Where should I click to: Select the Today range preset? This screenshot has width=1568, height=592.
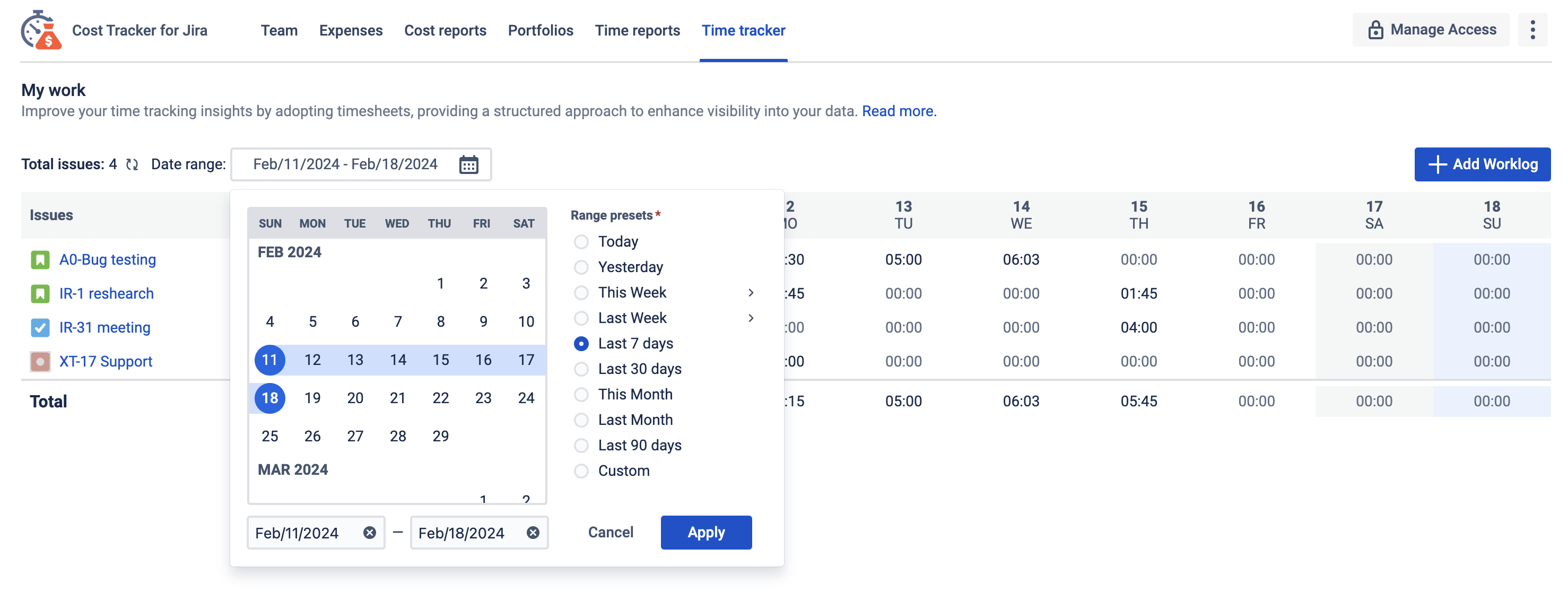point(581,242)
